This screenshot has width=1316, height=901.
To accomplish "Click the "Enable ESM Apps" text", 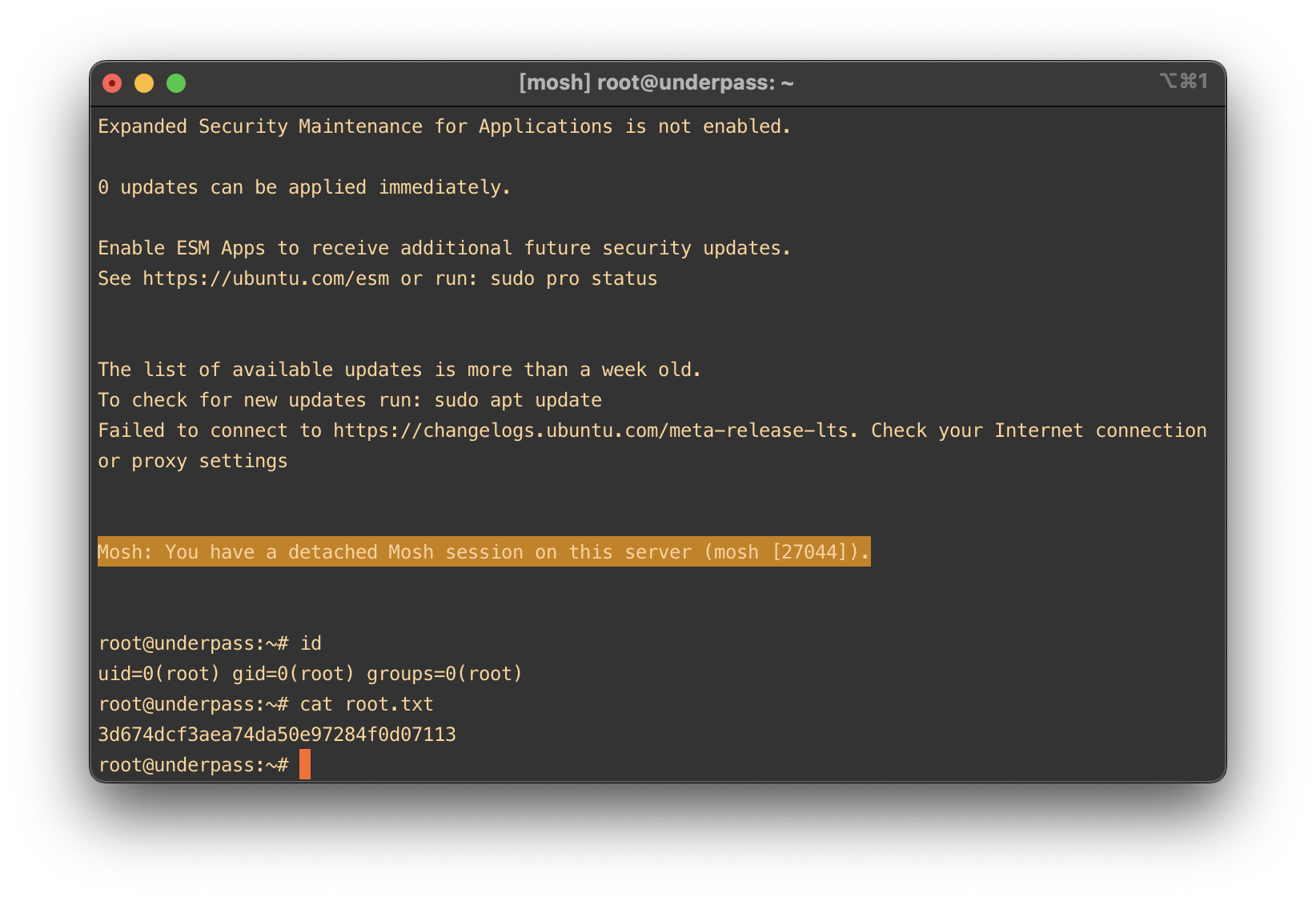I will coord(181,248).
